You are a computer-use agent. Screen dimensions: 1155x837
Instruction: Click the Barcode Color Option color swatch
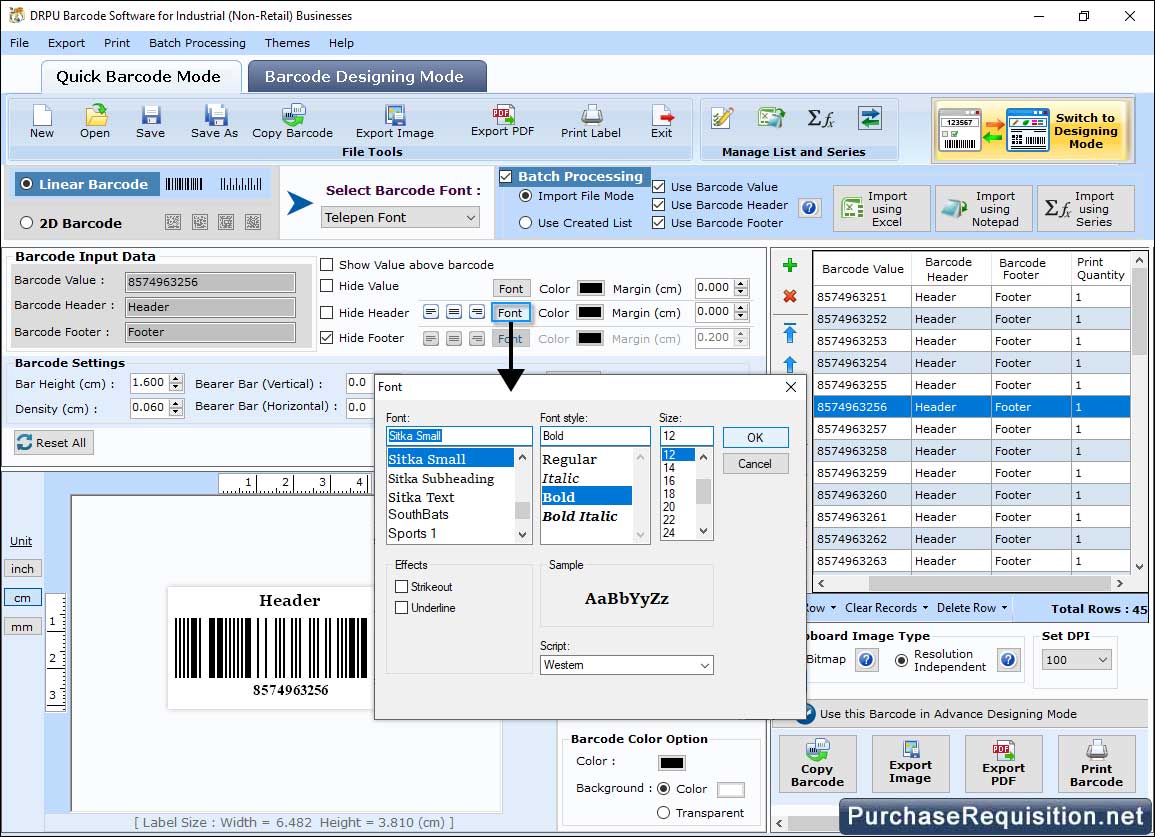tap(672, 763)
